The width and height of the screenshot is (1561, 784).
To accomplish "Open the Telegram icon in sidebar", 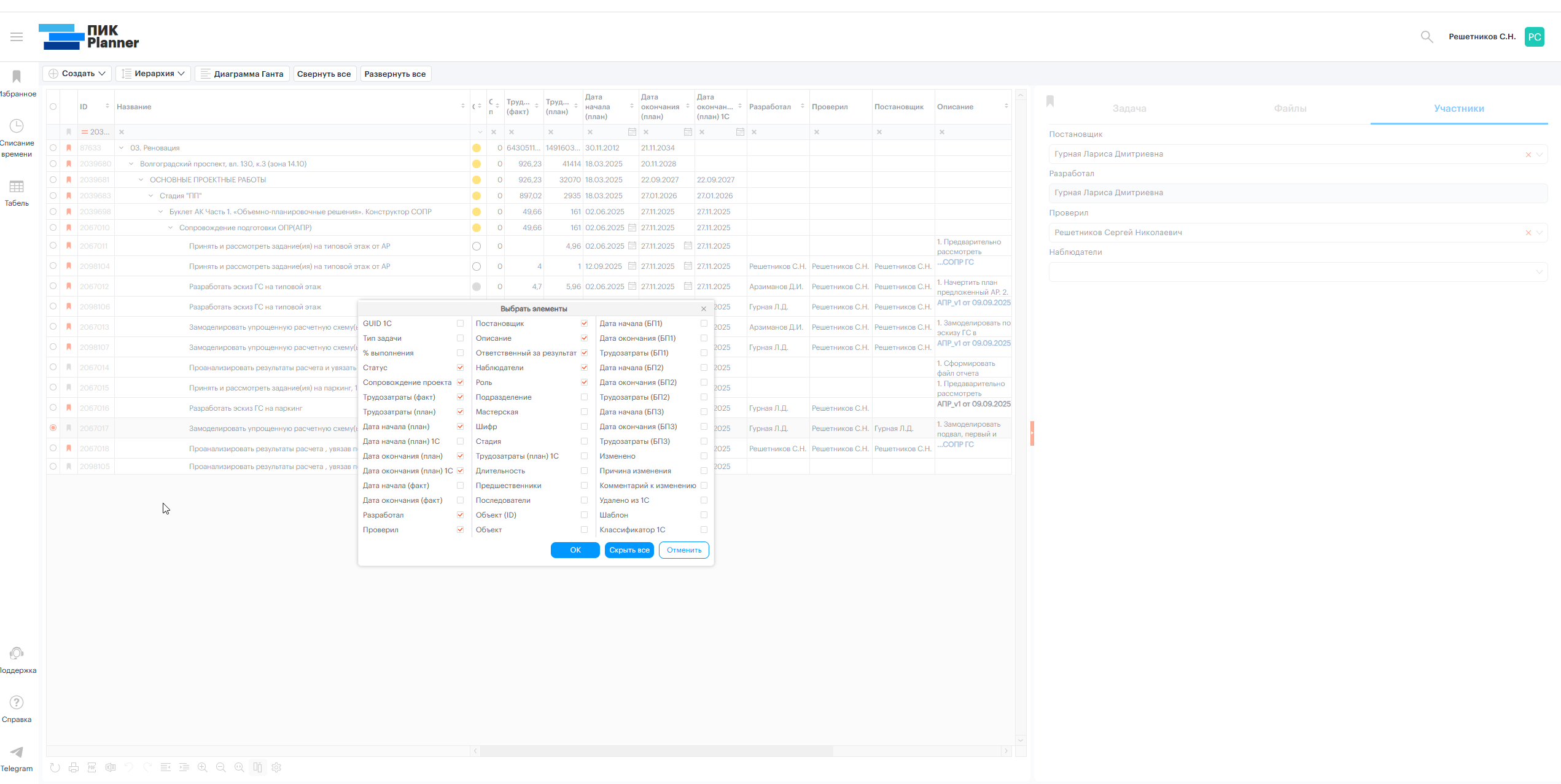I will click(x=17, y=753).
